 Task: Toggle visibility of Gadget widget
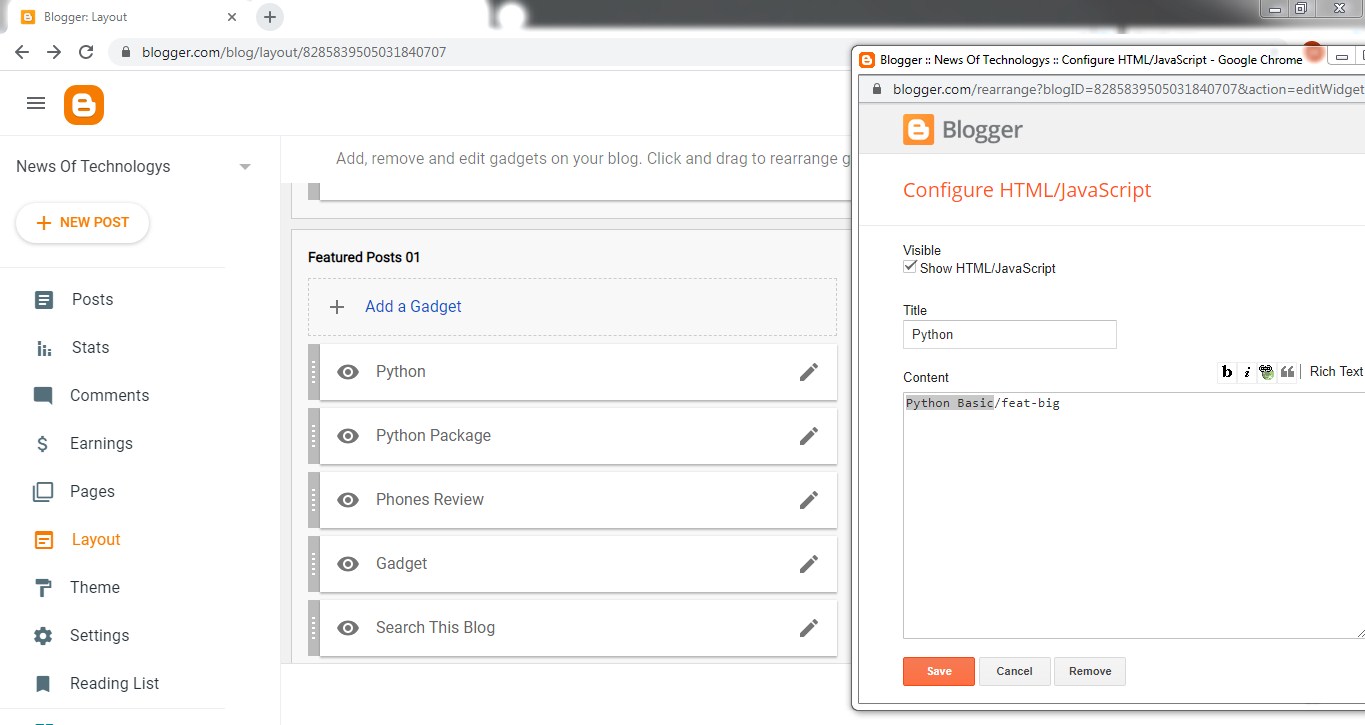[348, 564]
